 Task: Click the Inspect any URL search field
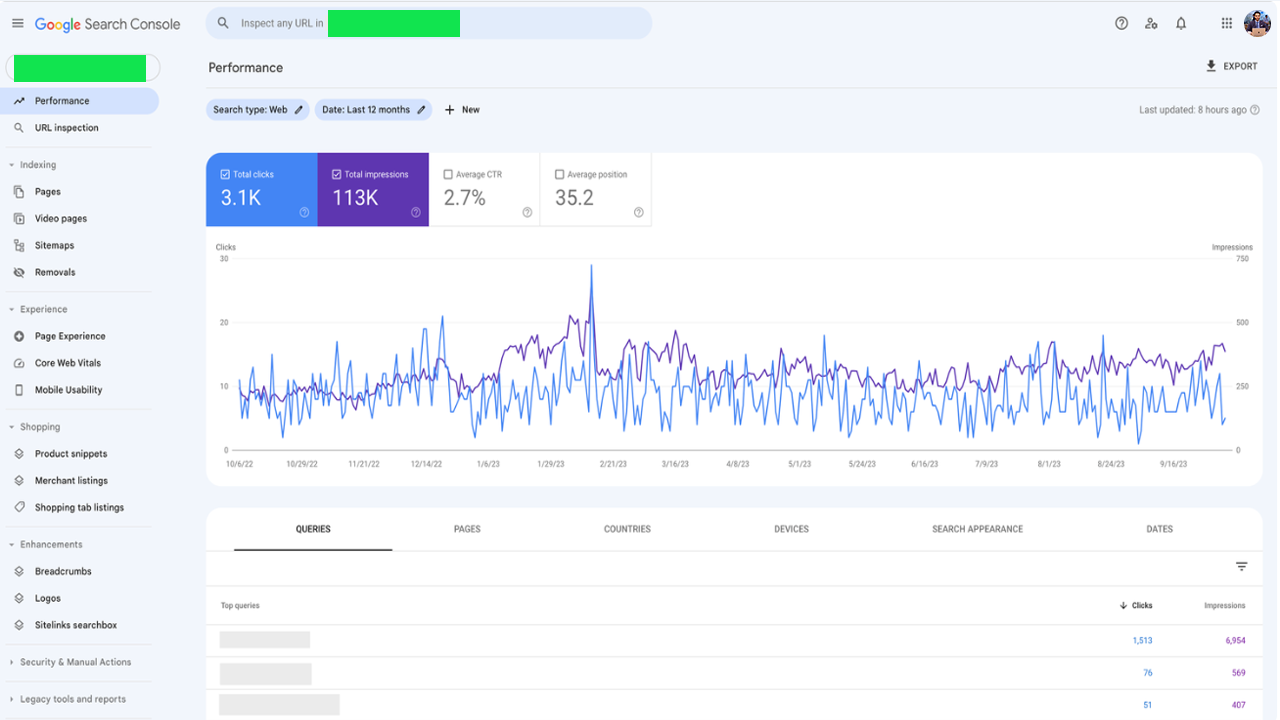[428, 23]
